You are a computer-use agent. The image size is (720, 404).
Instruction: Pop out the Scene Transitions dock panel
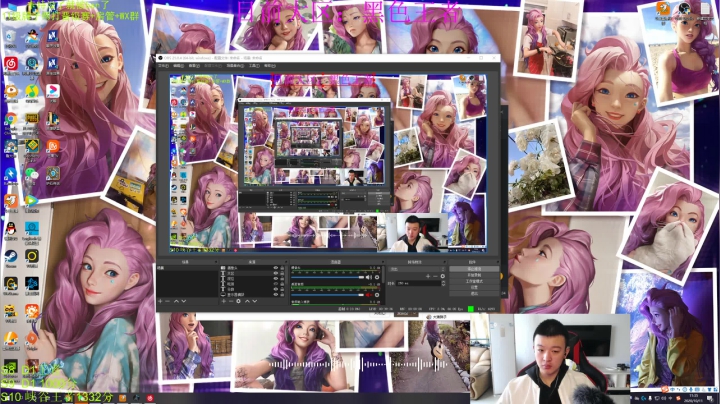click(x=445, y=262)
